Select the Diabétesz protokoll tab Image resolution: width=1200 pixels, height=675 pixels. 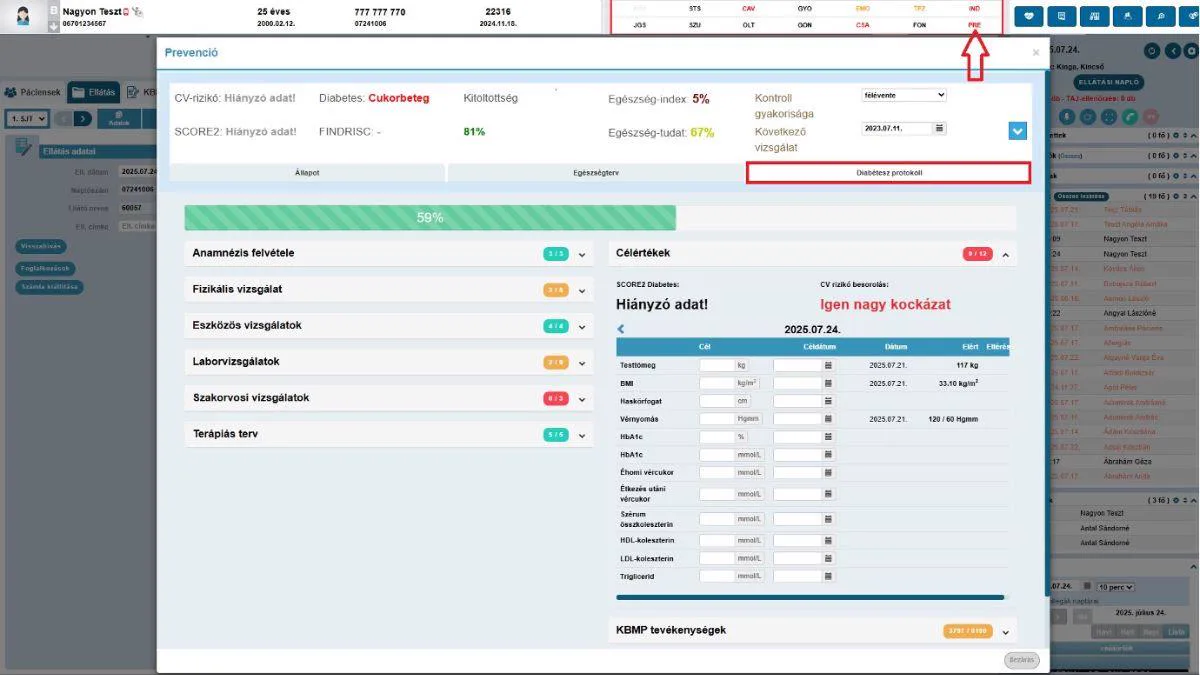coord(888,172)
